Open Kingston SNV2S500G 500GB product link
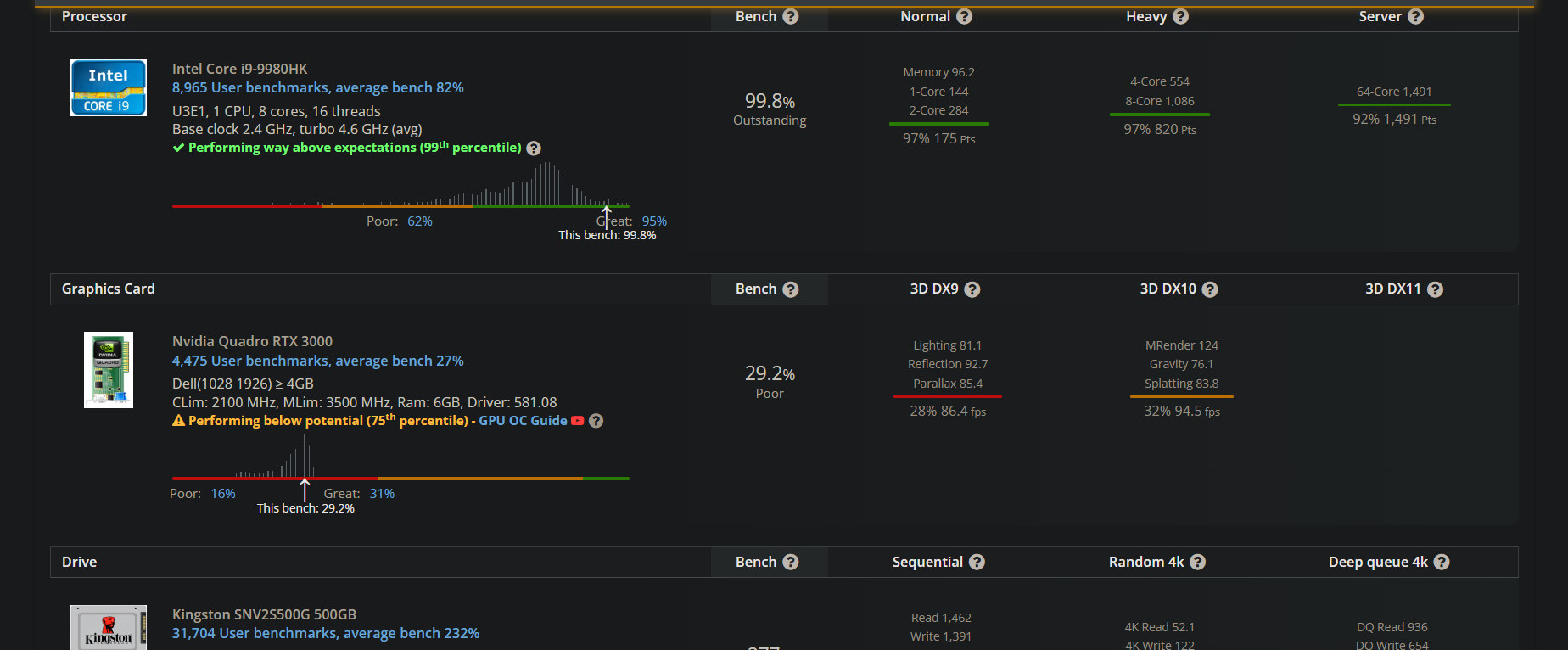This screenshot has width=1568, height=650. (264, 614)
